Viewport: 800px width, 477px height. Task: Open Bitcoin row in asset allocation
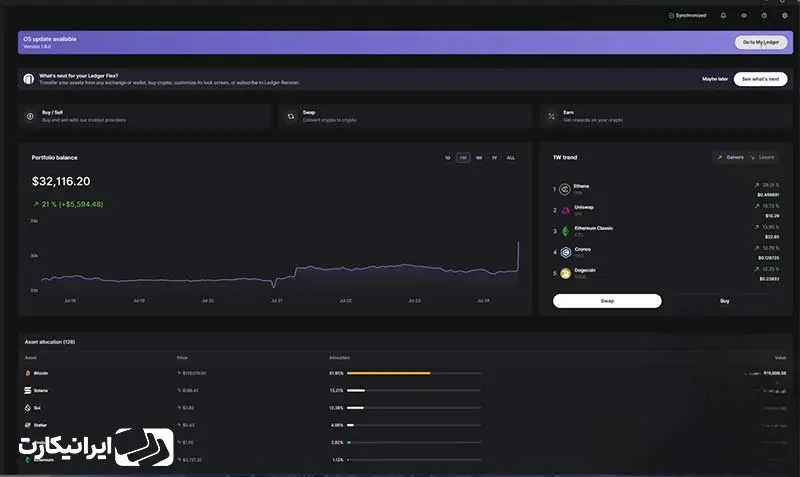coord(406,373)
